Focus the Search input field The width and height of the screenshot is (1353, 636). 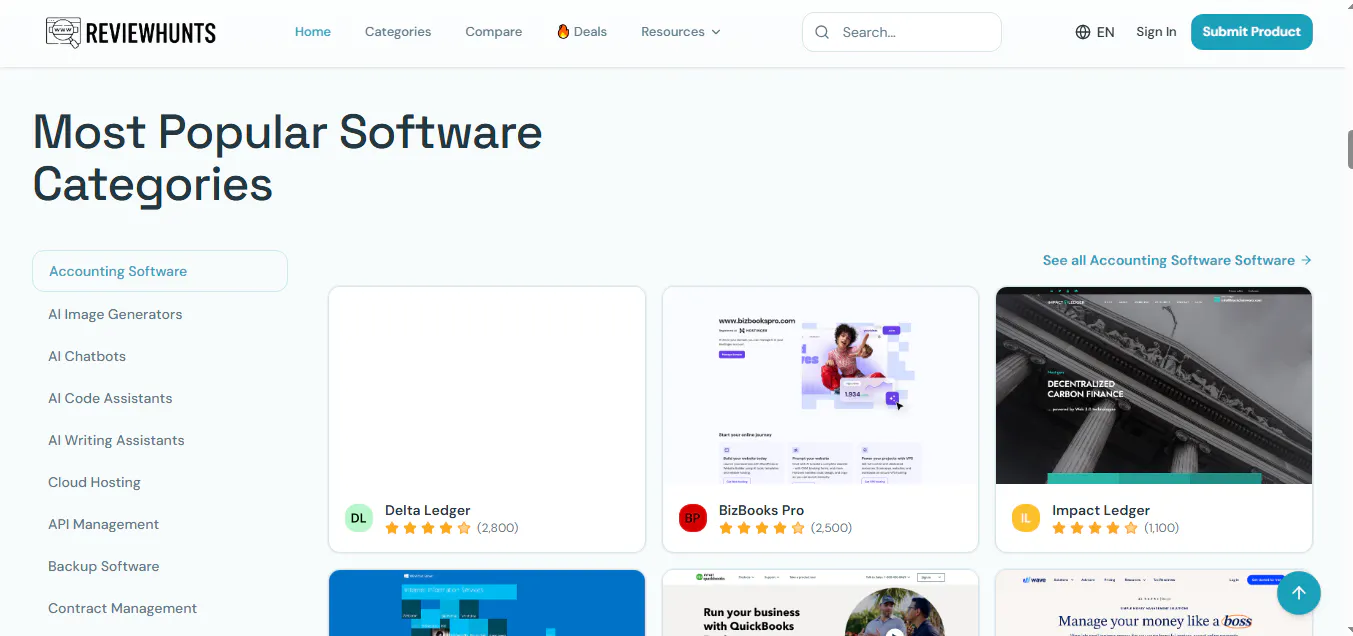click(901, 32)
